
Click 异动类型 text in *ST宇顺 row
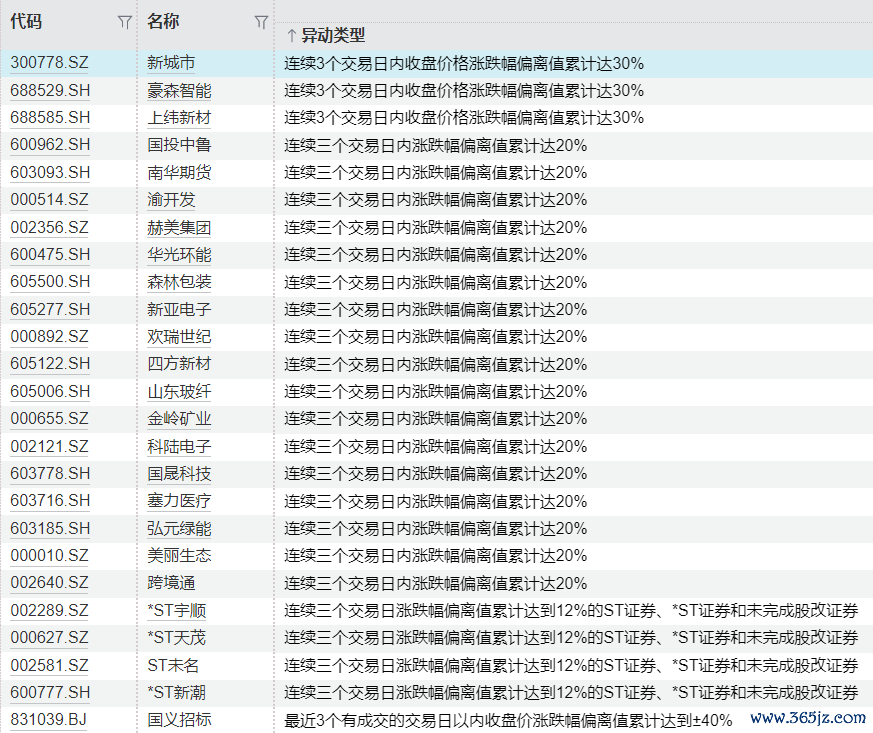[x=571, y=611]
